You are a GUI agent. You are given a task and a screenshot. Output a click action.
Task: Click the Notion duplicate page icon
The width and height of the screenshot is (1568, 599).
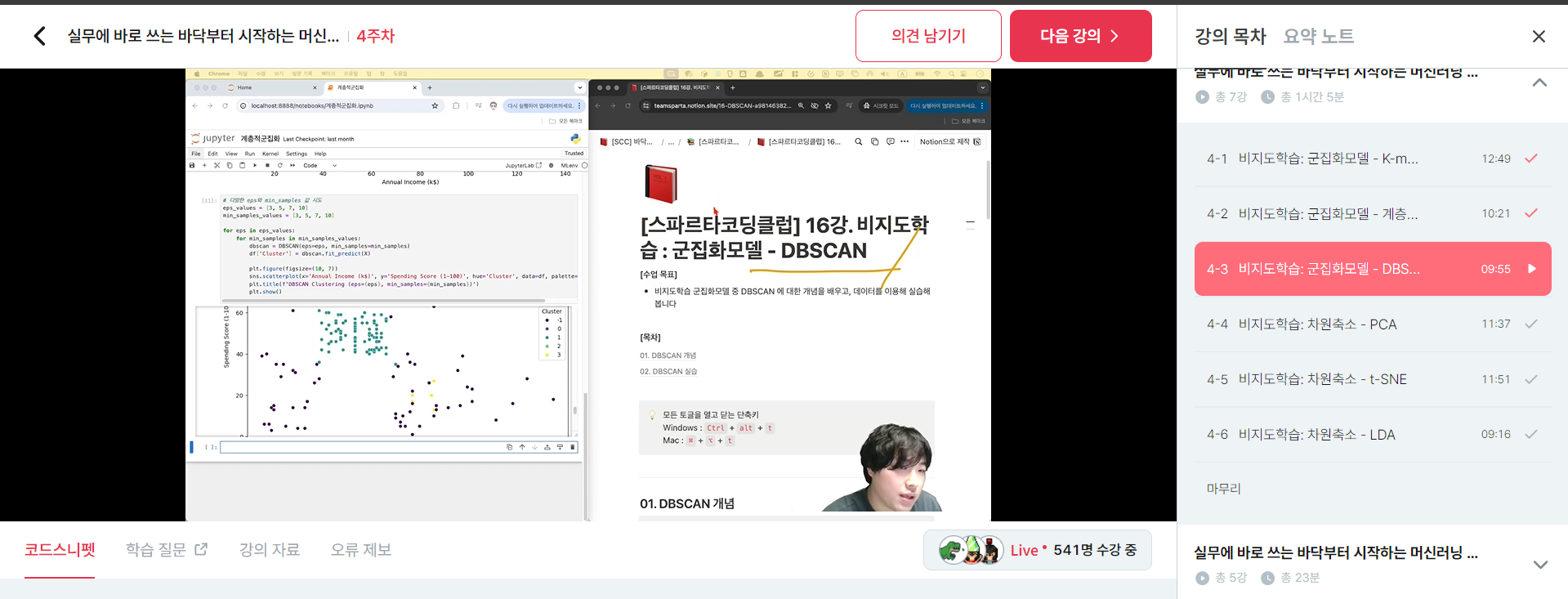pos(874,141)
